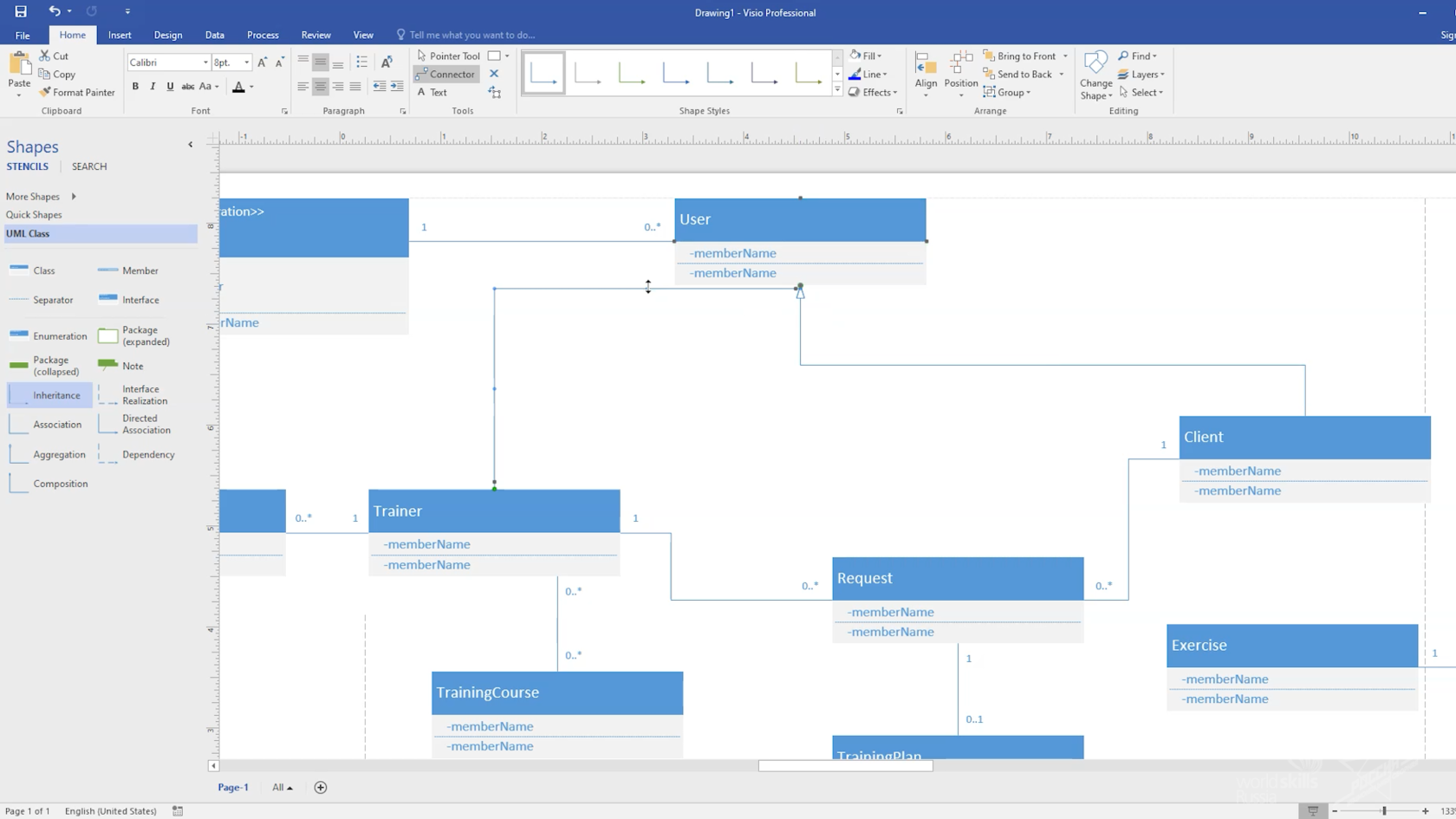Select the Pointer Tool
Viewport: 1456px width, 819px height.
pos(448,55)
